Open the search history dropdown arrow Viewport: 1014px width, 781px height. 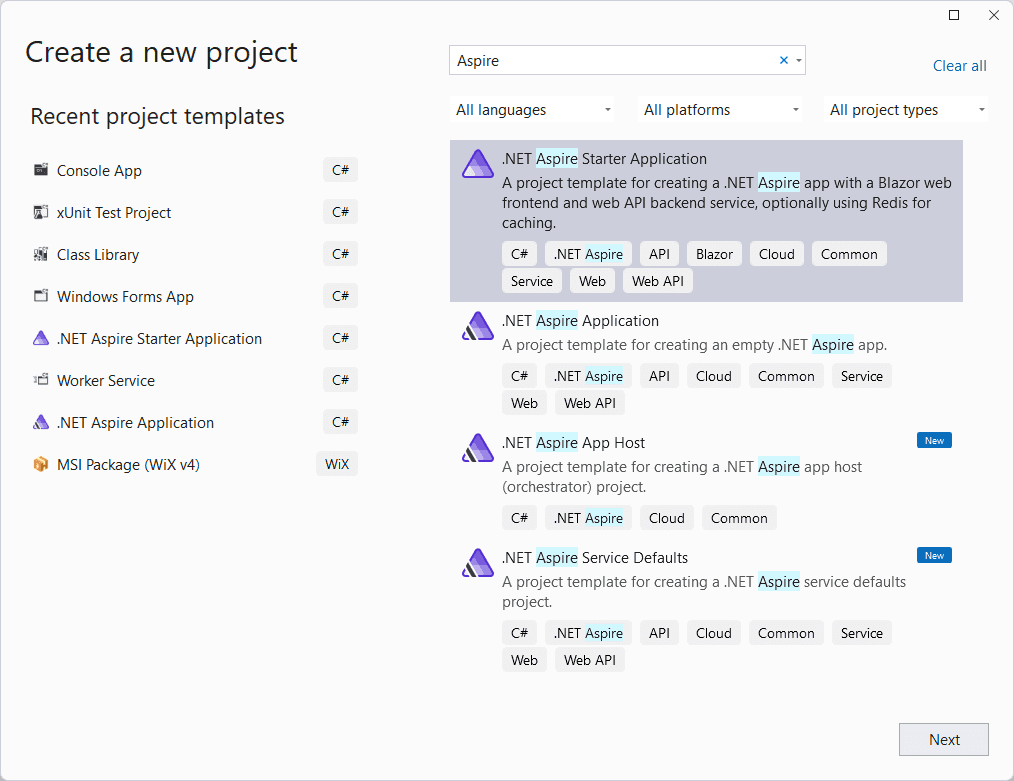coord(799,61)
